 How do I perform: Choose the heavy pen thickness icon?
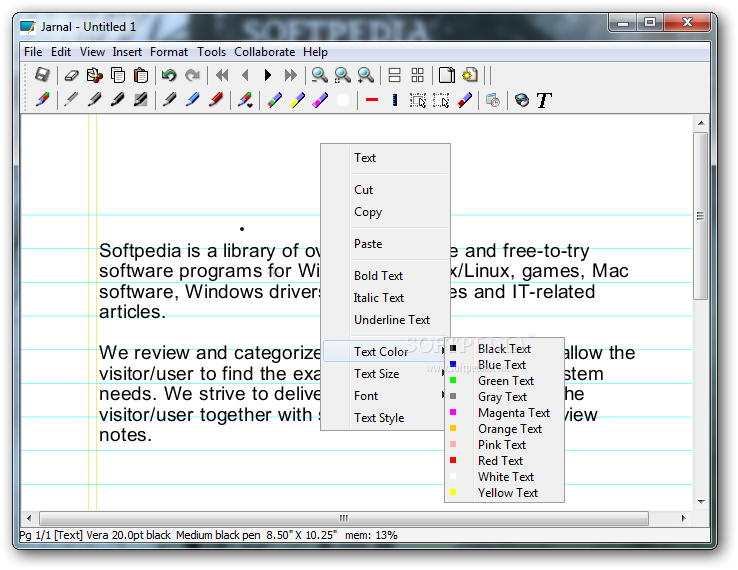click(x=118, y=100)
